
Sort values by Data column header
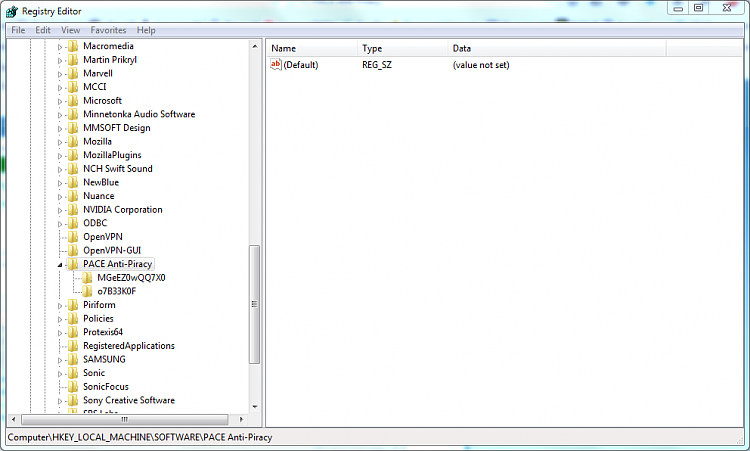[x=557, y=48]
